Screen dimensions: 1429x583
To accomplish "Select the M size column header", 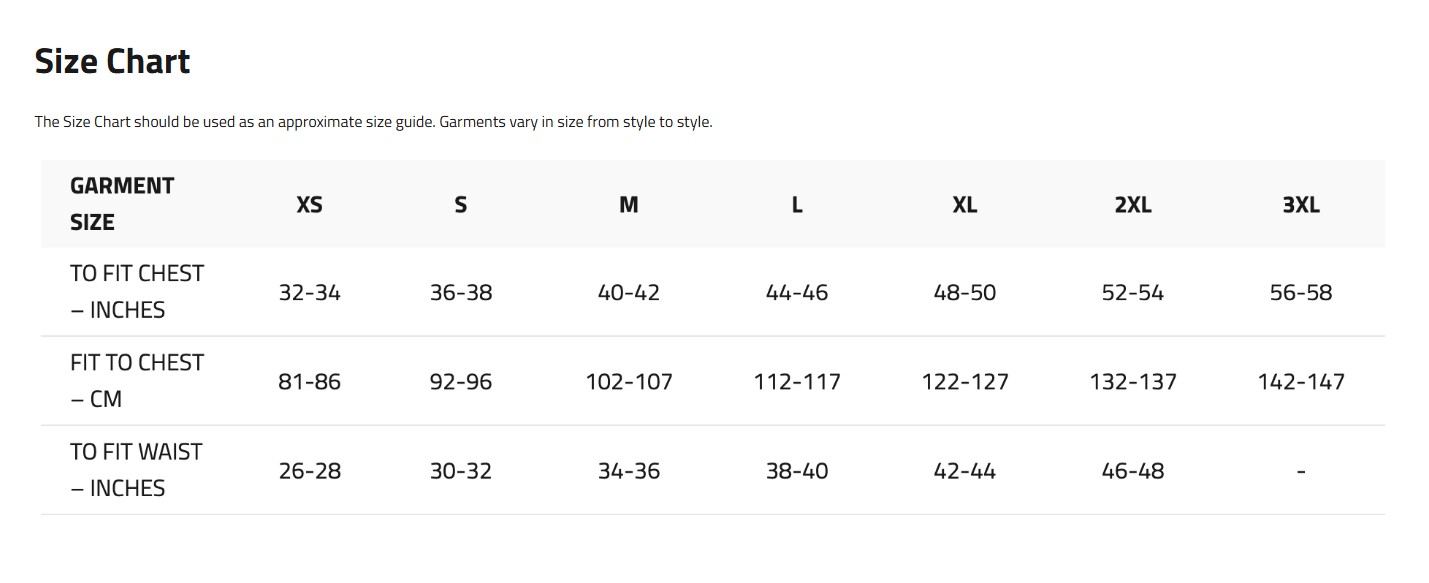I will coord(628,204).
